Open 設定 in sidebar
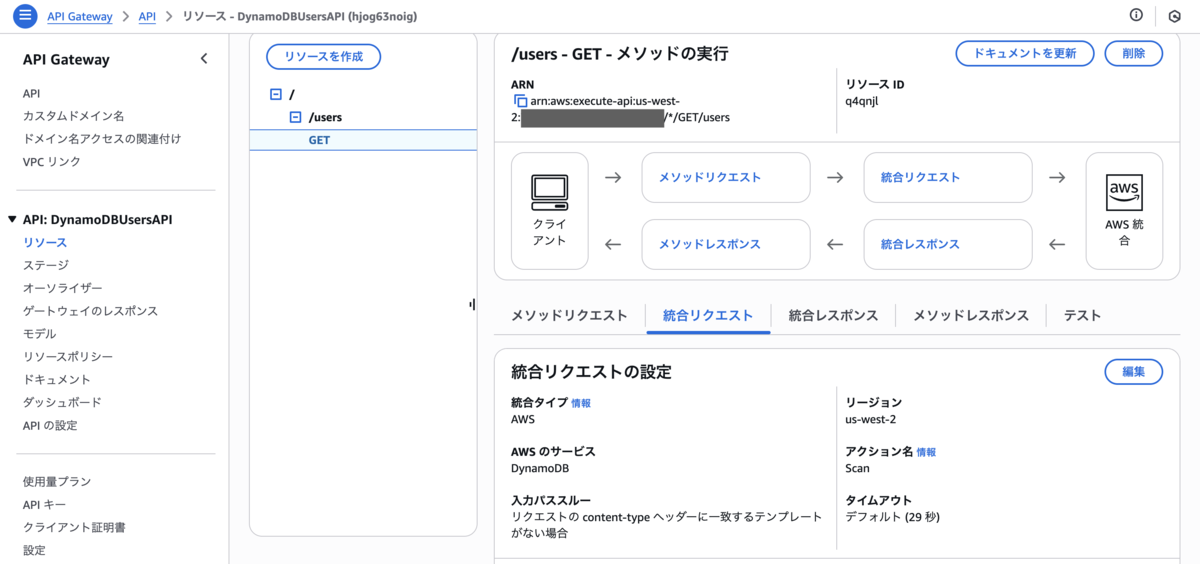Viewport: 1200px width, 564px height. [34, 551]
